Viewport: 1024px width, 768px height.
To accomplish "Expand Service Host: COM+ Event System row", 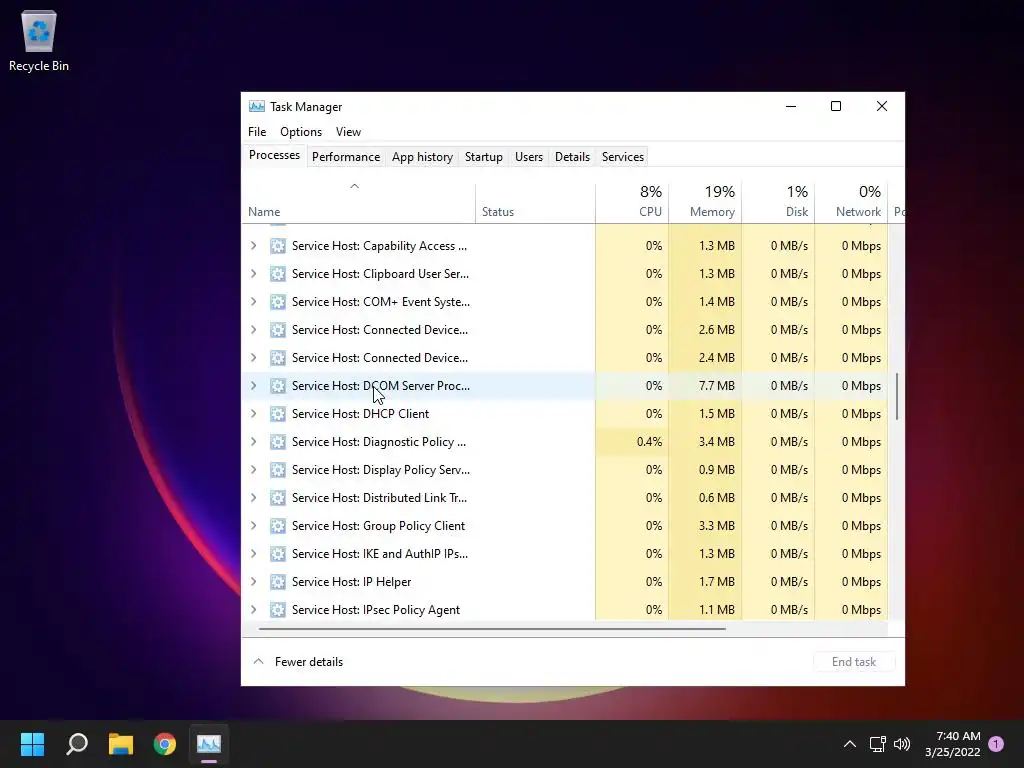I will (253, 302).
